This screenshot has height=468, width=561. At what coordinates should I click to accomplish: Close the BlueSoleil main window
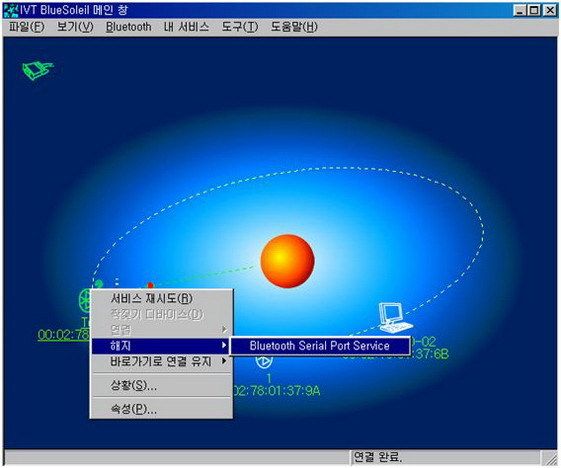click(x=550, y=10)
